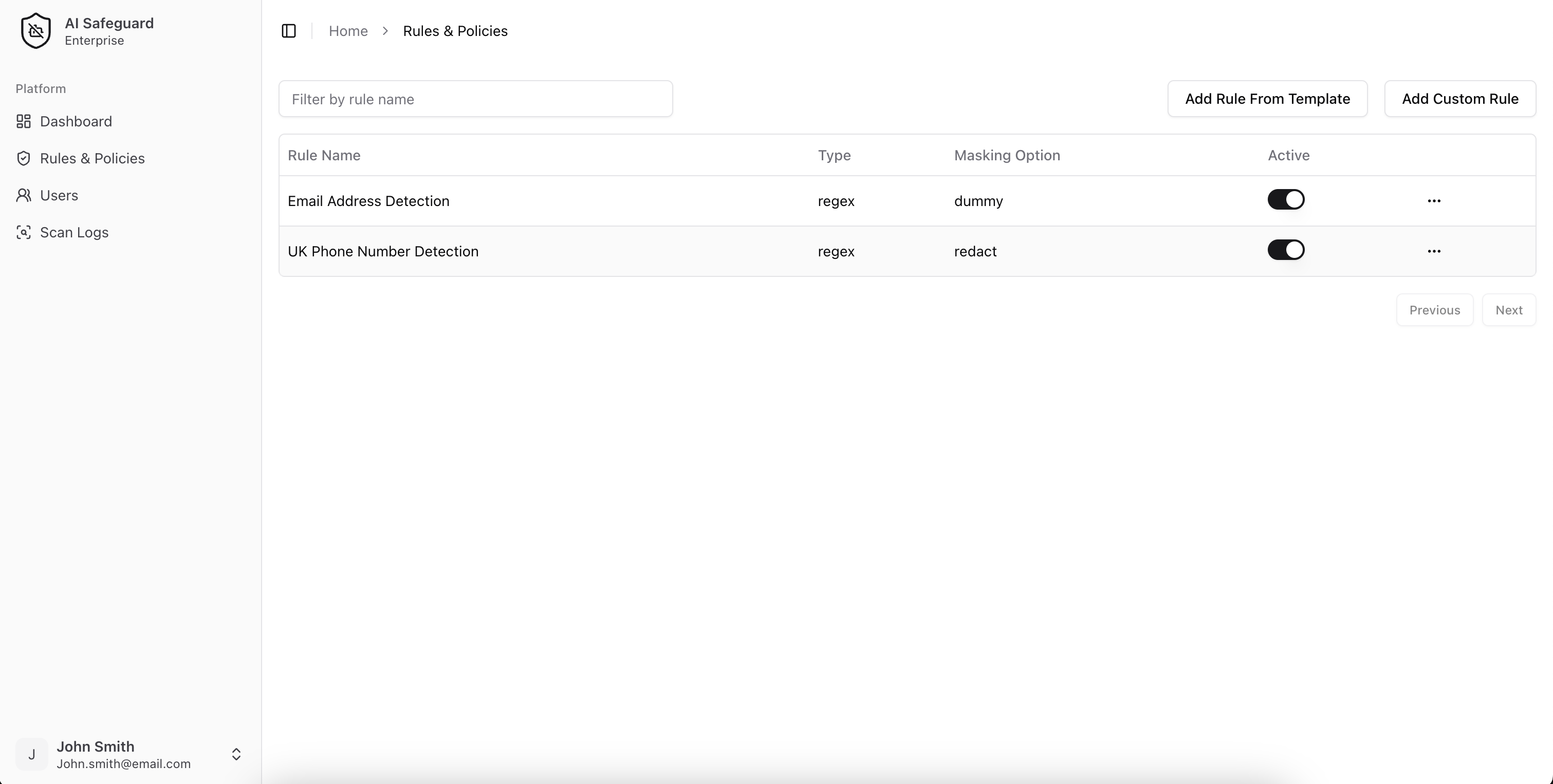Click the Dashboard grid icon

tap(24, 122)
